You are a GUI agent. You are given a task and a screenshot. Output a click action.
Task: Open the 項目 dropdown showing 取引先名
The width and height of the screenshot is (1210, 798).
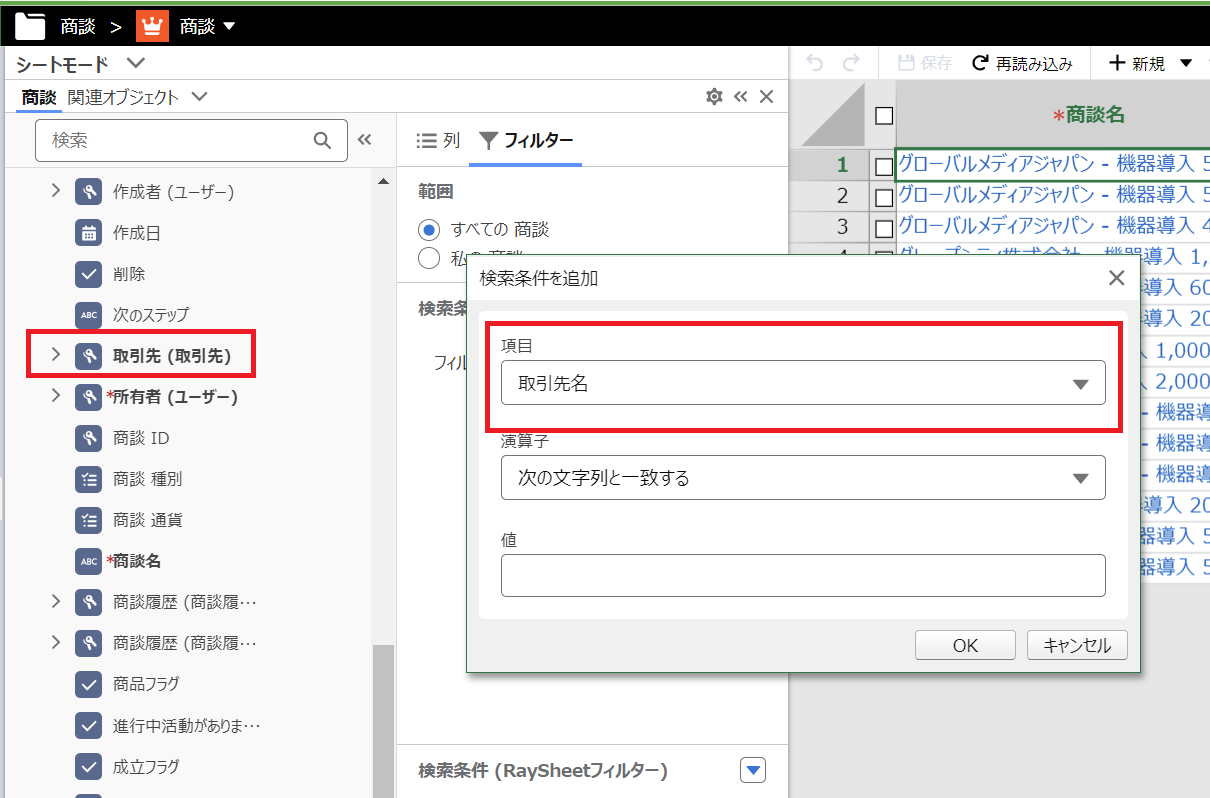coord(802,383)
